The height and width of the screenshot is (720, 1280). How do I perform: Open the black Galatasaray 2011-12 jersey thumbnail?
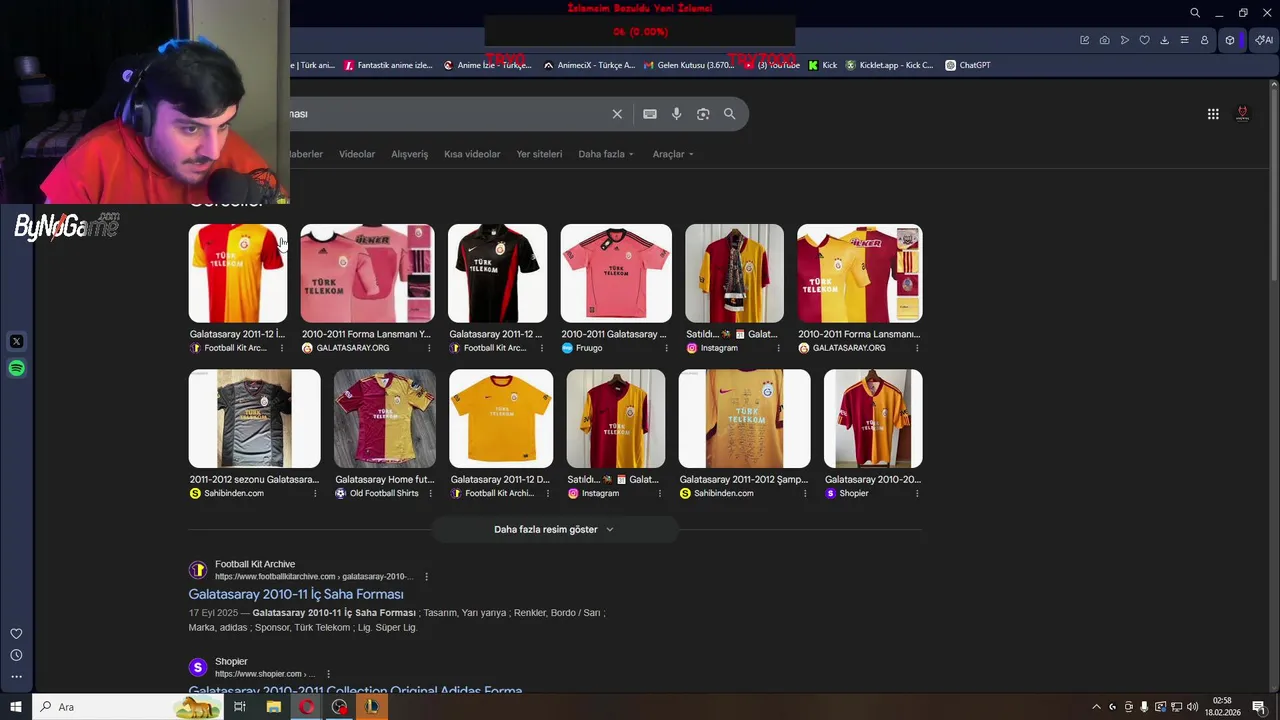(x=497, y=273)
